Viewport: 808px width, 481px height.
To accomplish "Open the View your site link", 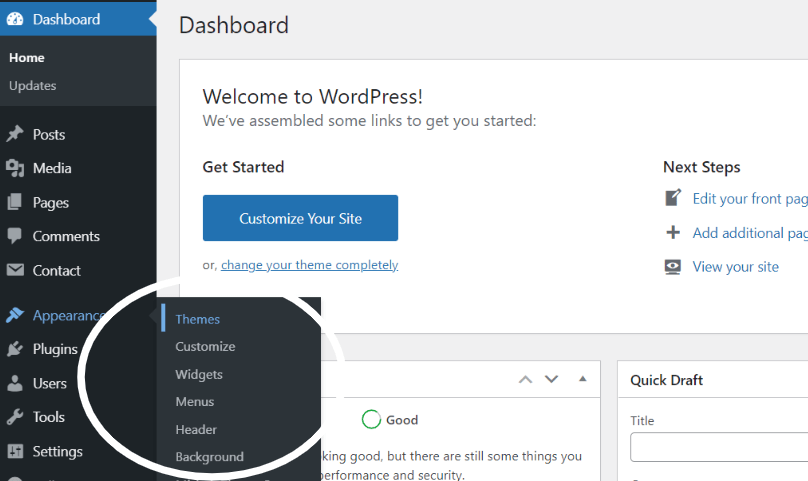I will point(735,267).
